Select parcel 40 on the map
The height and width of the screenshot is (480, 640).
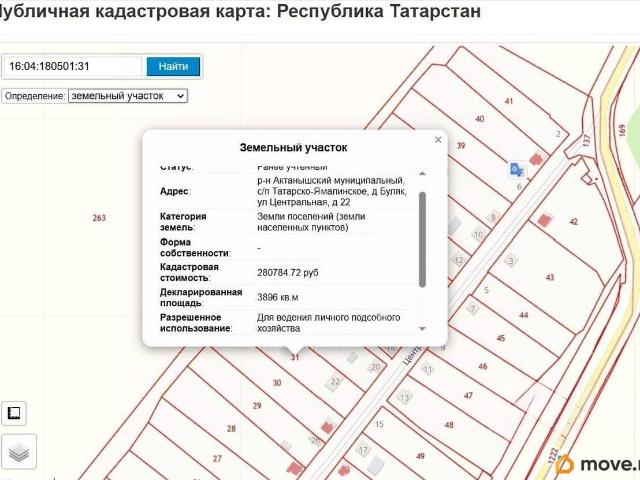480,119
